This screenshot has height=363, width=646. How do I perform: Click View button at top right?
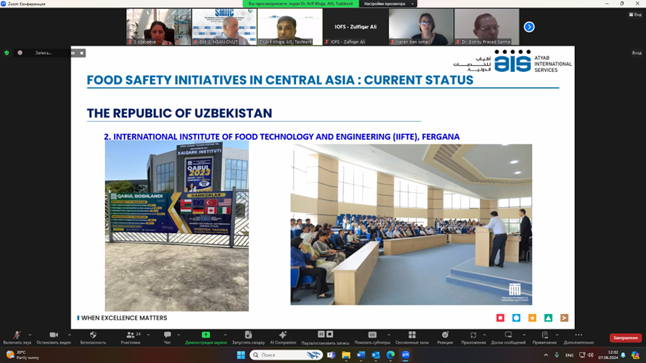(635, 14)
